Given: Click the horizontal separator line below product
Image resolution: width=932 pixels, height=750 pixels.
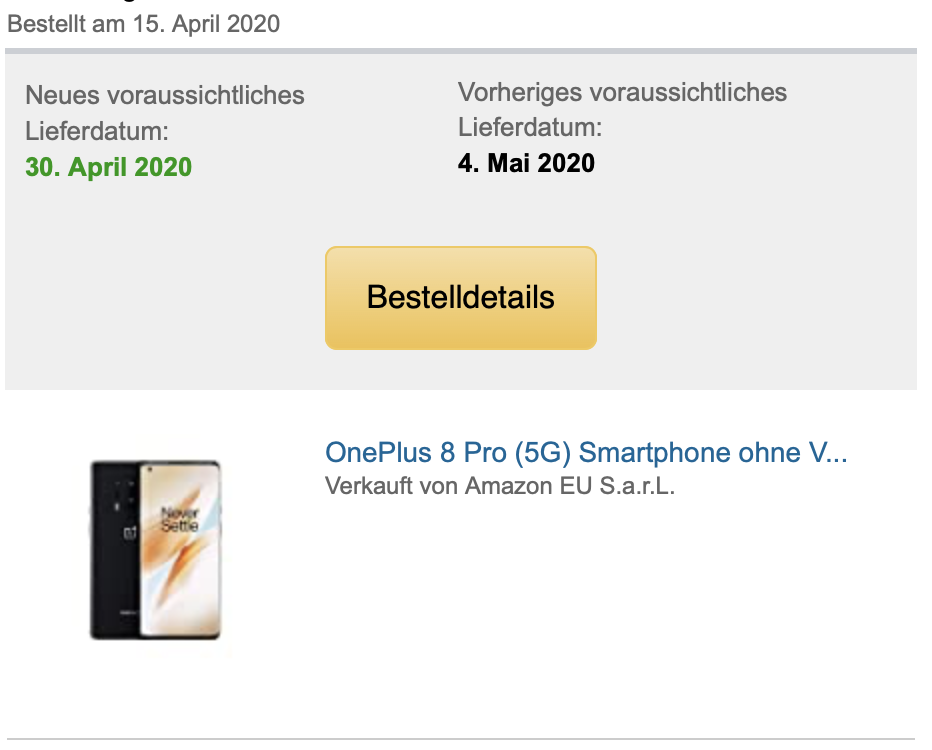Looking at the screenshot, I should [461, 739].
